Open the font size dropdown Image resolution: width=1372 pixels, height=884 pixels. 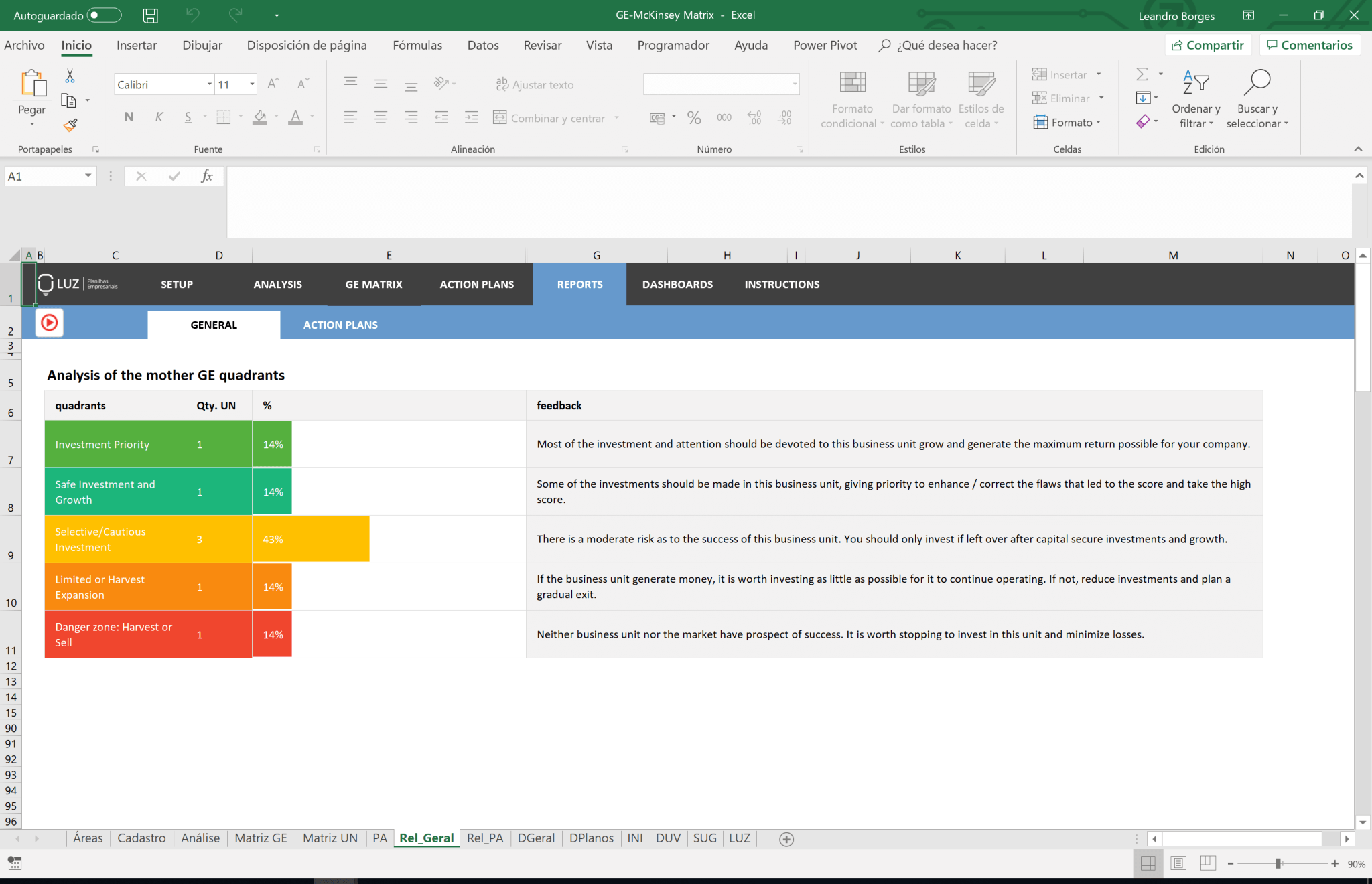[251, 84]
